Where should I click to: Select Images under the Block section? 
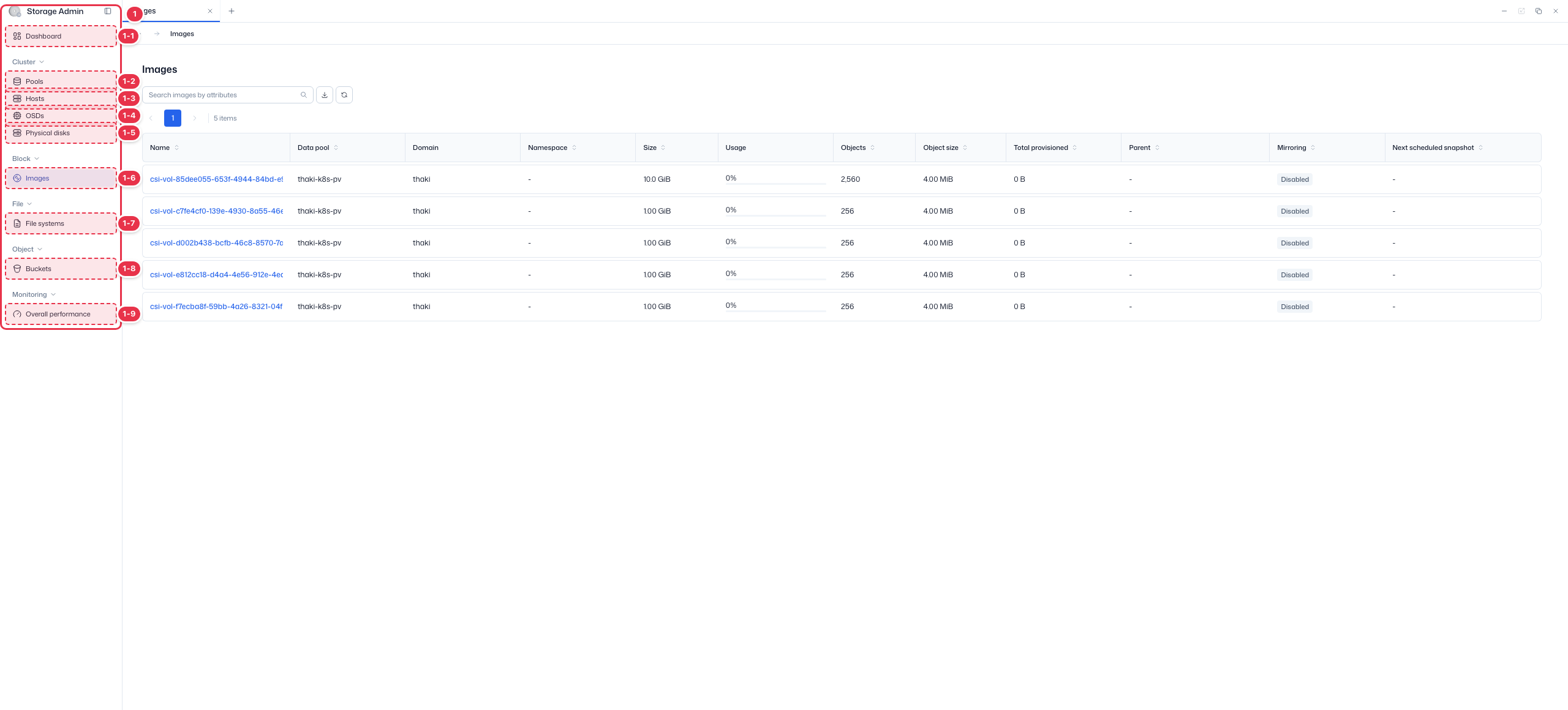tap(61, 178)
